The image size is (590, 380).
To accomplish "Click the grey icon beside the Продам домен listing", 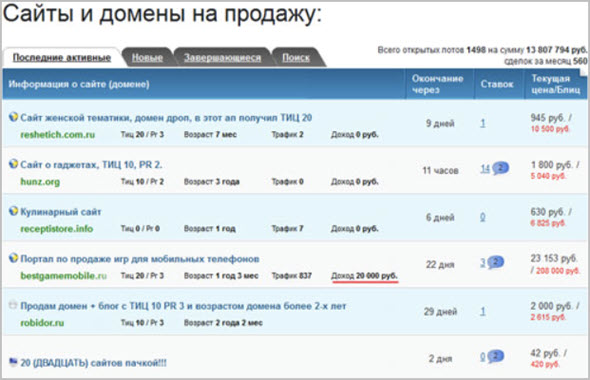I will pos(13,305).
